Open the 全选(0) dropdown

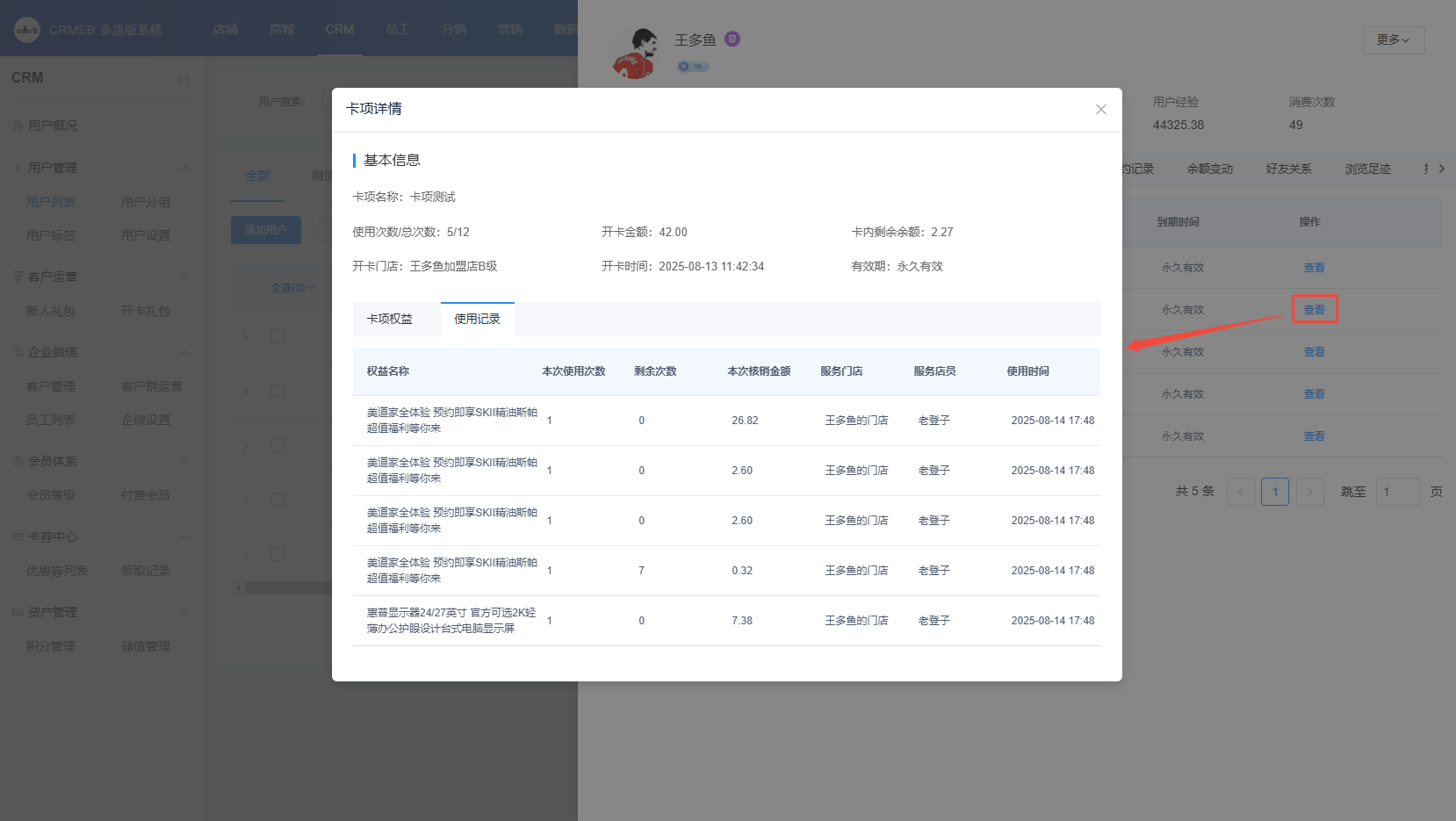click(x=292, y=287)
